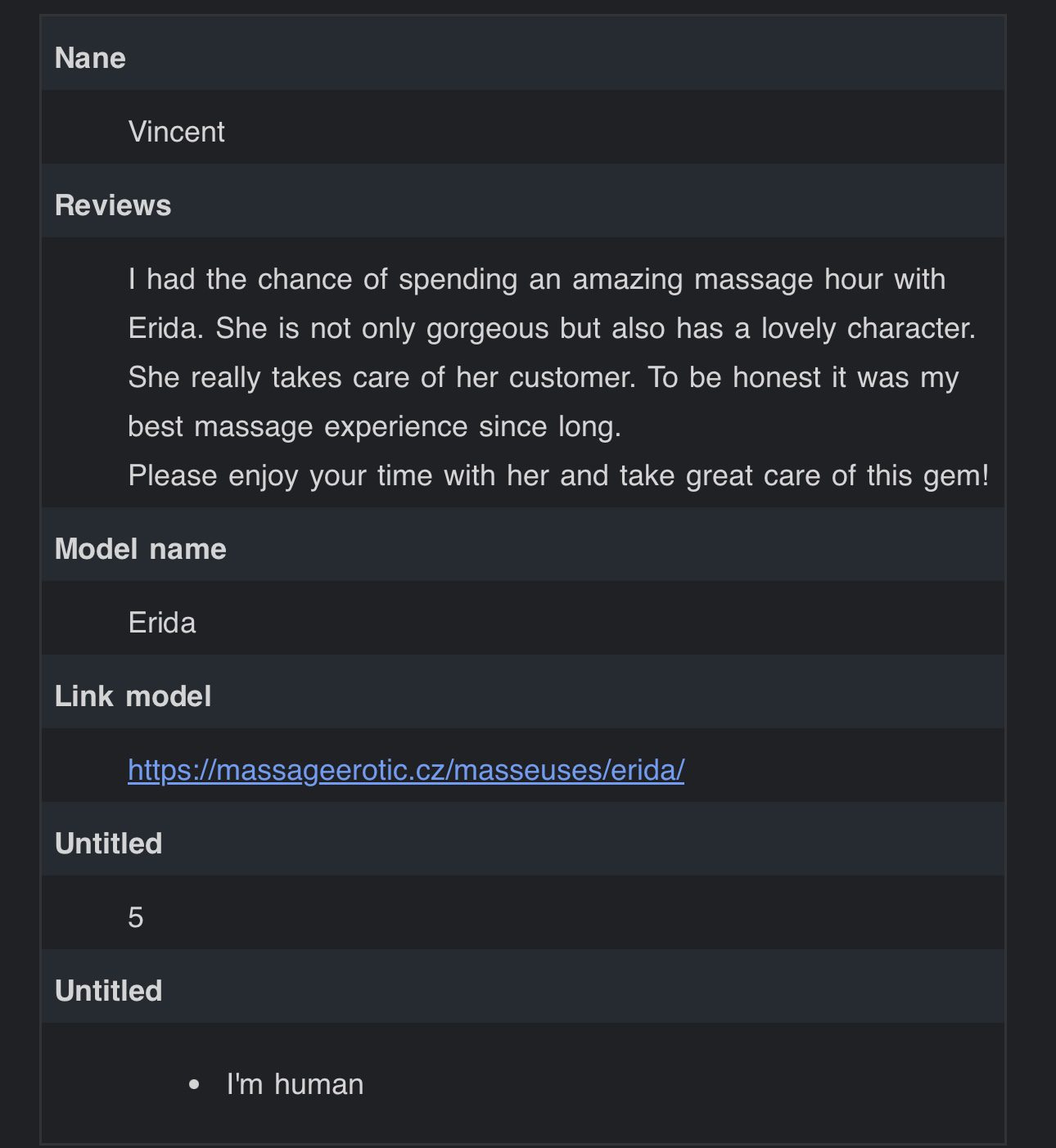Click the first Untitled header
Screen dimensions: 1056x1148
click(108, 844)
